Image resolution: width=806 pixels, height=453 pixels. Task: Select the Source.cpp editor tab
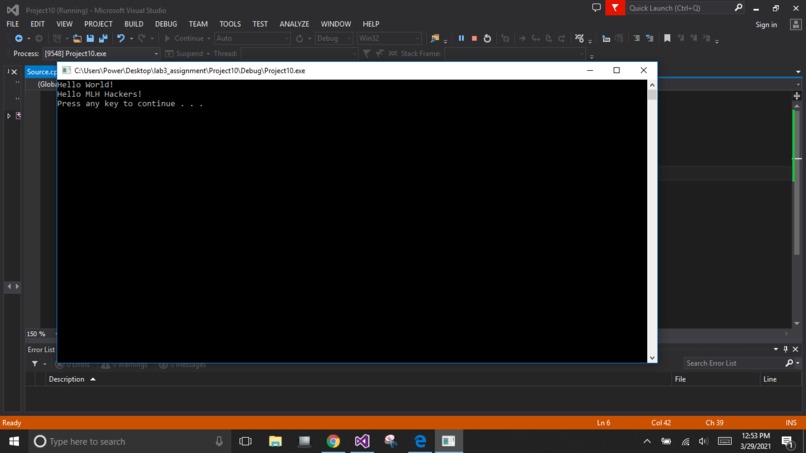pyautogui.click(x=41, y=71)
